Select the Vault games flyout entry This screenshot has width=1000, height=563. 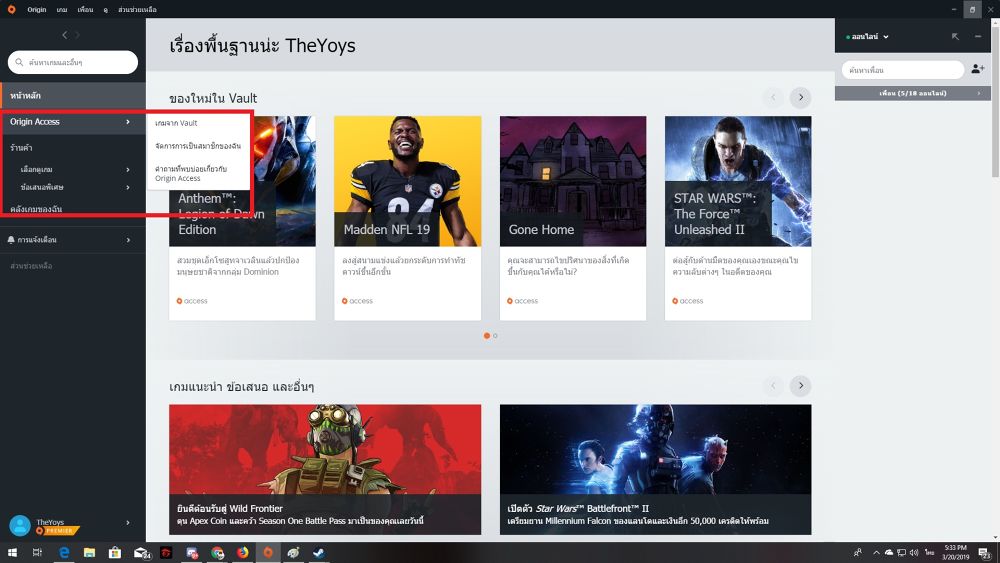tap(177, 123)
